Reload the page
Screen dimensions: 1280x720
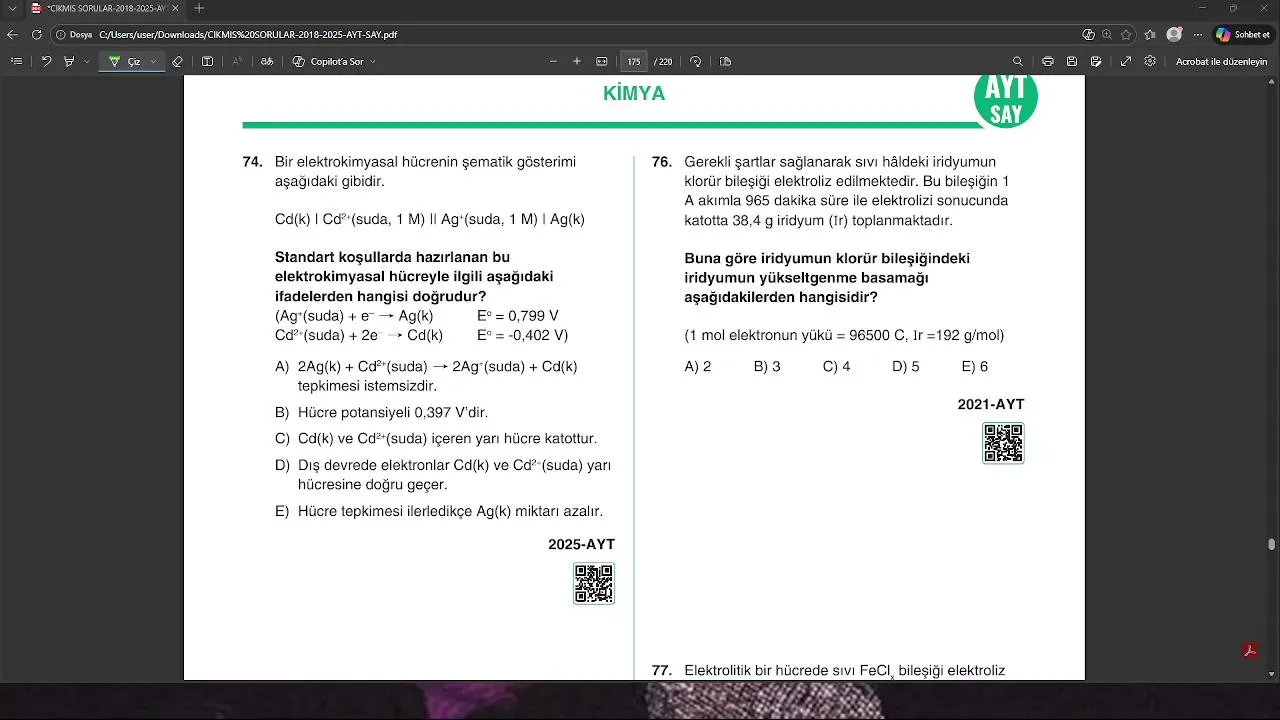pyautogui.click(x=37, y=34)
